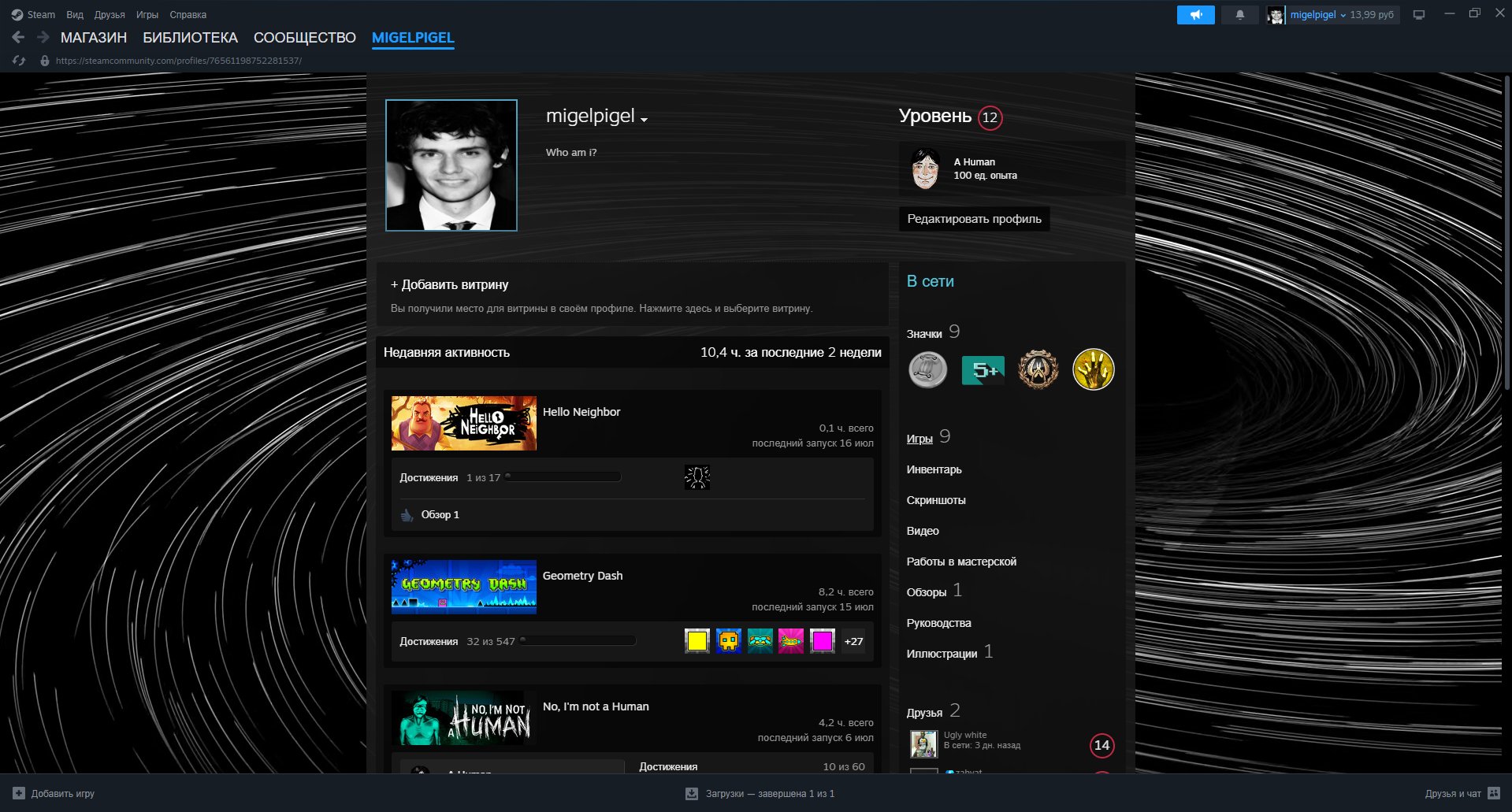
Task: Expand the migelpigel profile name dropdown
Action: [644, 120]
